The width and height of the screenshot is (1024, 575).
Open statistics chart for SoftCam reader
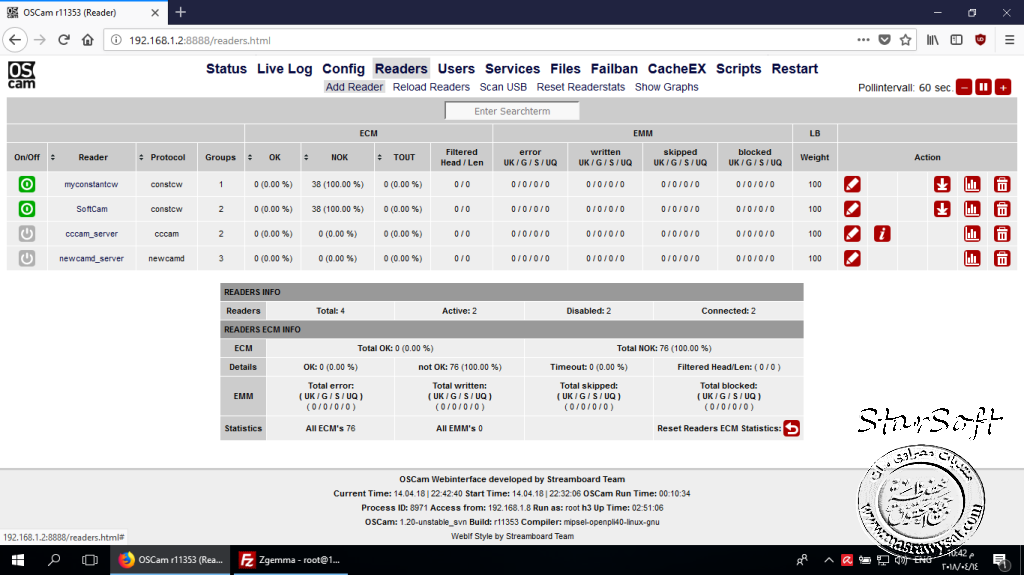click(x=972, y=209)
